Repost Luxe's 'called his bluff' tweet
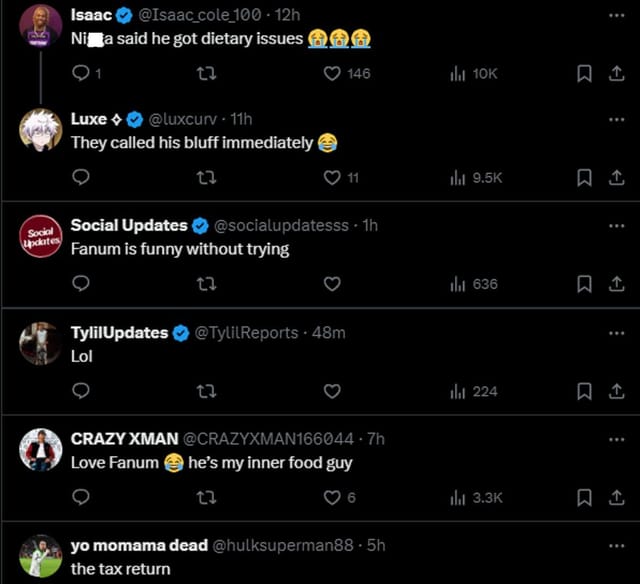 tap(207, 177)
